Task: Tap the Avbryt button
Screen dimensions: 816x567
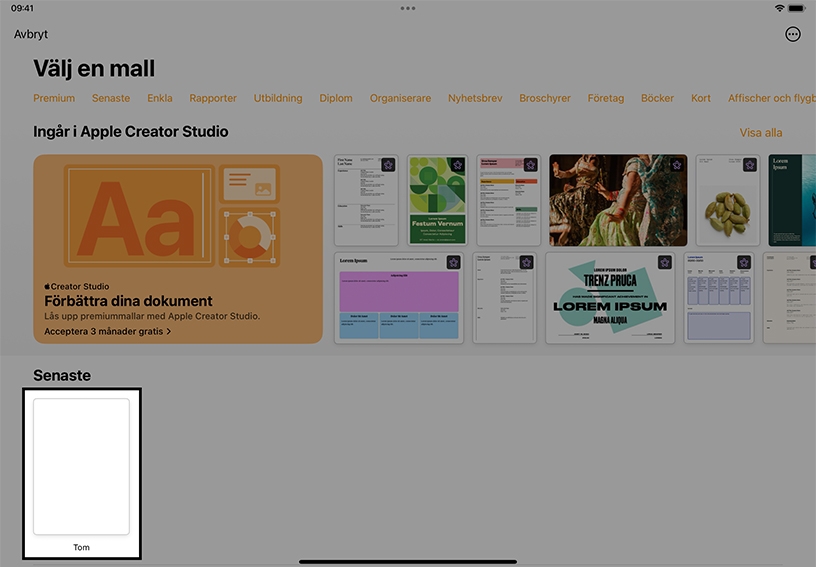Action: click(x=31, y=34)
